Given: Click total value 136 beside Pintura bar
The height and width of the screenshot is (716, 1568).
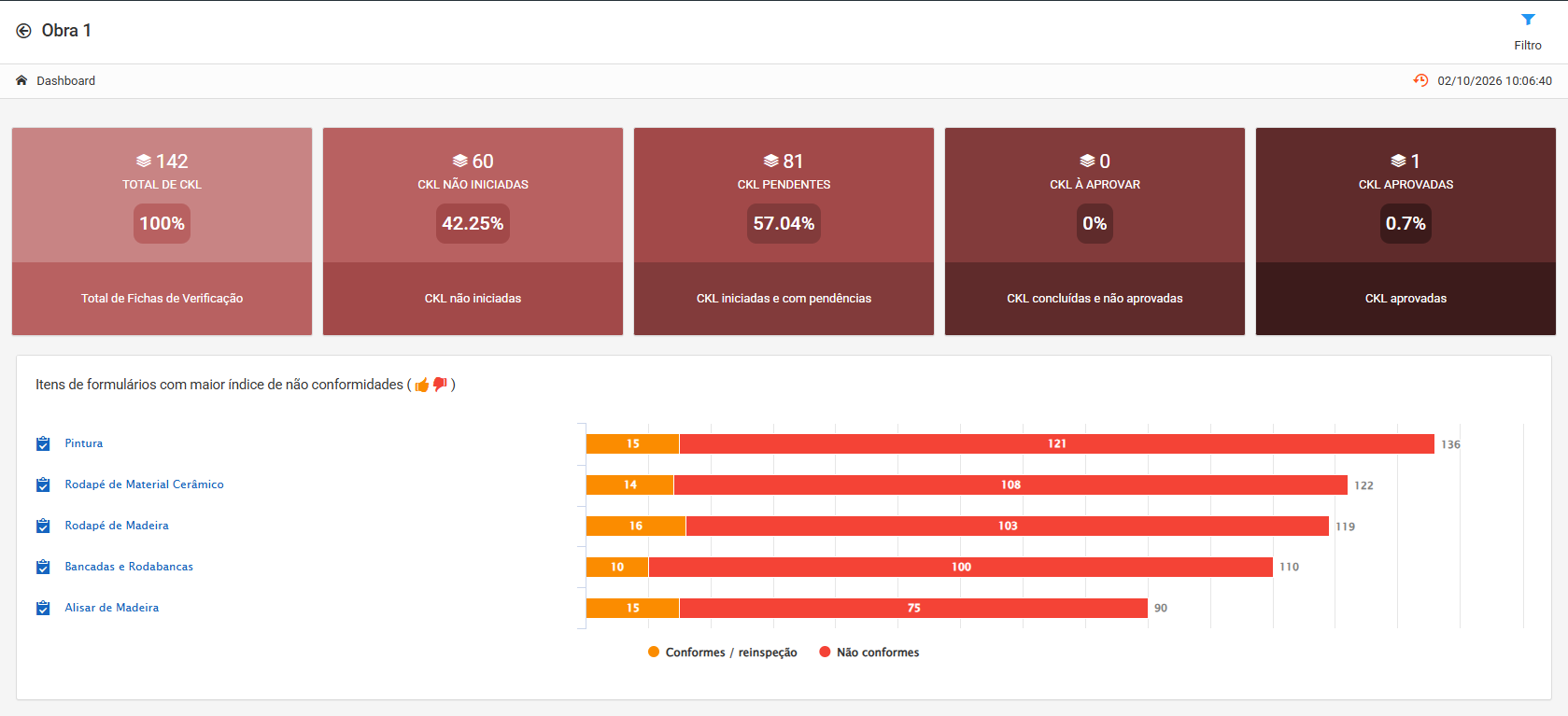Looking at the screenshot, I should [x=1450, y=444].
